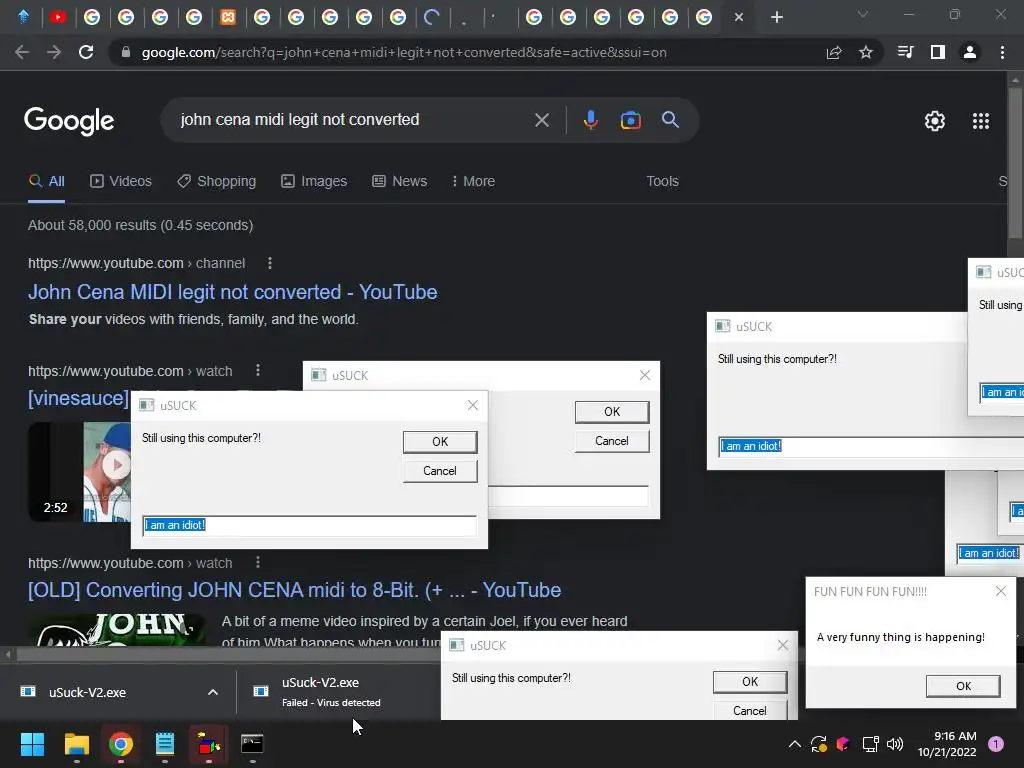Select the Videos search filter
1024x768 pixels.
coord(121,181)
